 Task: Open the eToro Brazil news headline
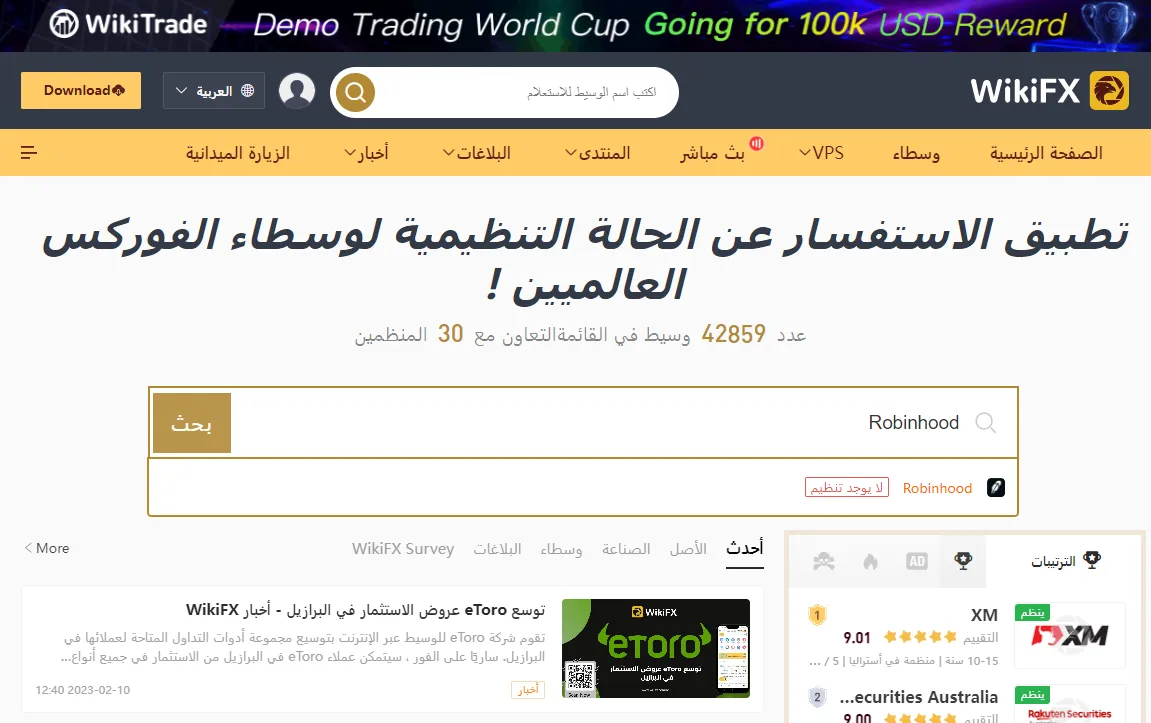[x=366, y=610]
